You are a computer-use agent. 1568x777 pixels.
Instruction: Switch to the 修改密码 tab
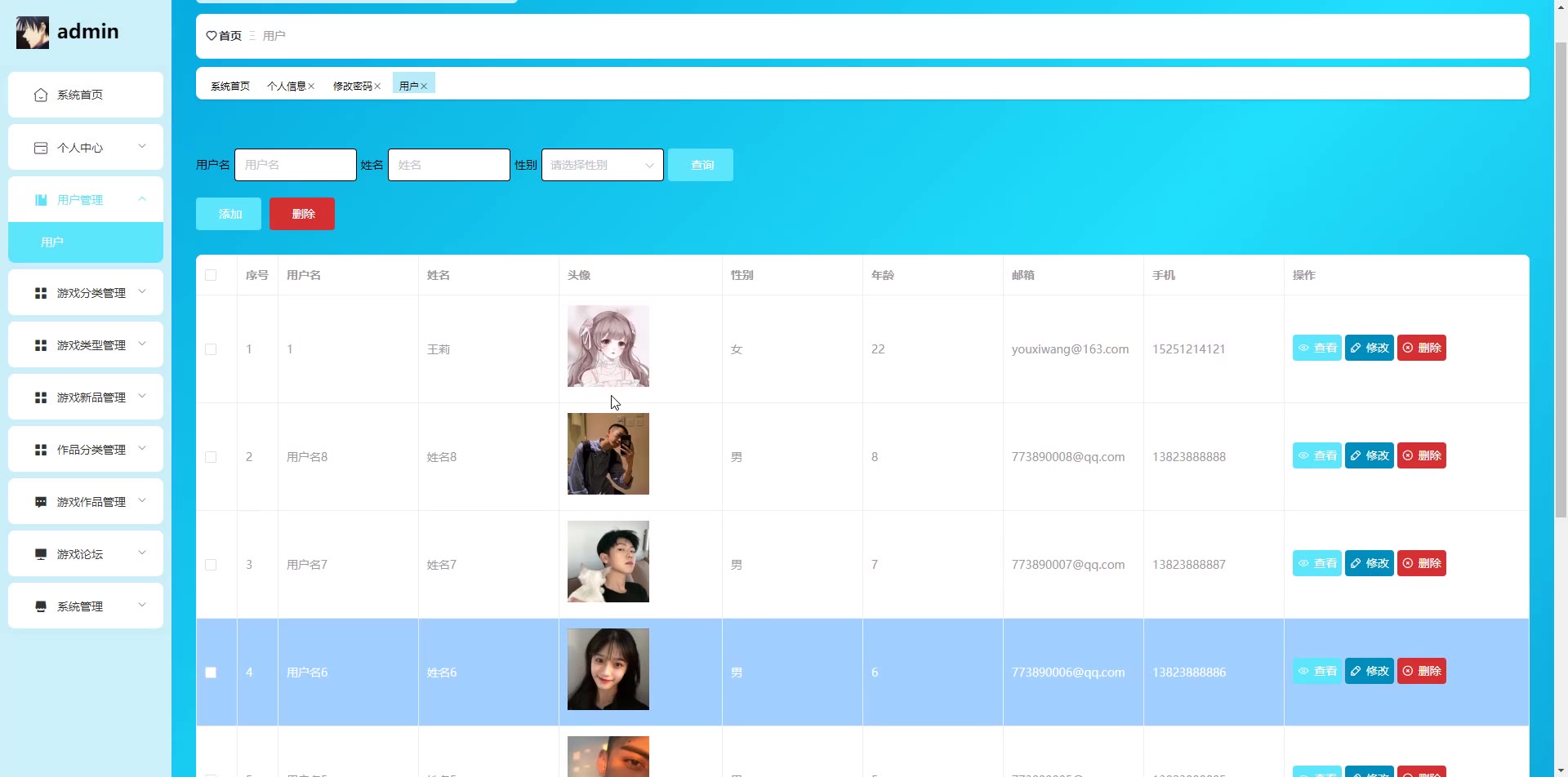click(352, 86)
